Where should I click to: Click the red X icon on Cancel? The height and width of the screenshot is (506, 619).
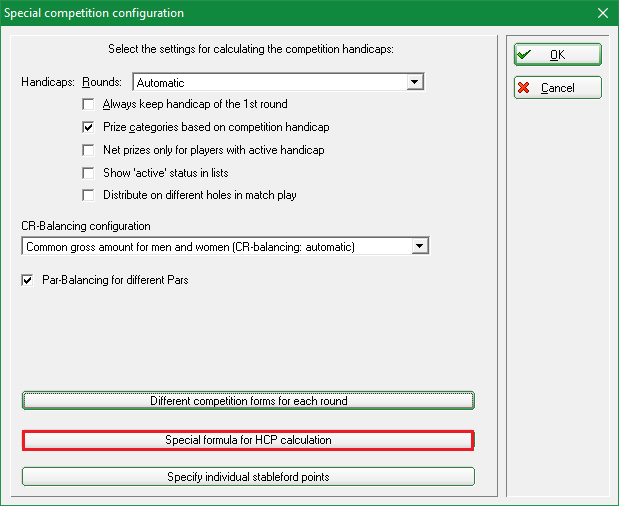(523, 88)
